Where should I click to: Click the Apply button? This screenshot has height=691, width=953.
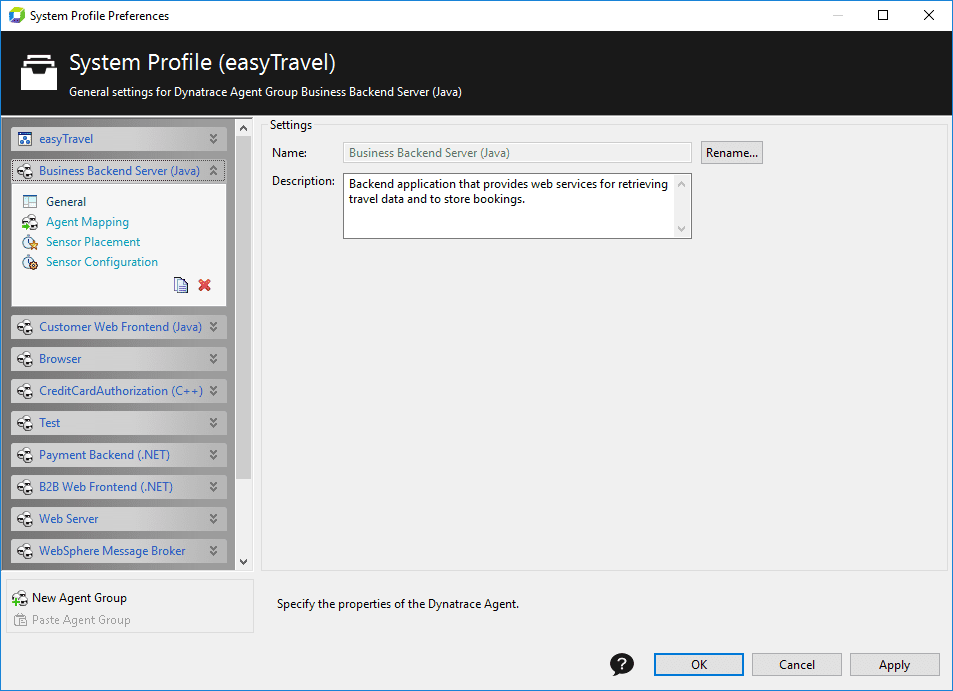click(895, 664)
